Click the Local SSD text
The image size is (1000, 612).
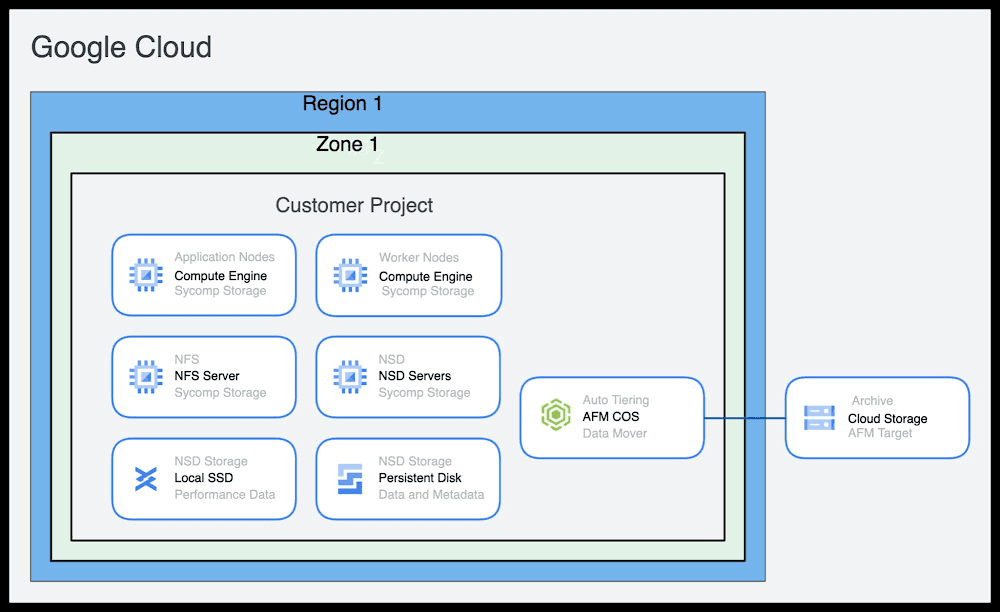tap(204, 477)
